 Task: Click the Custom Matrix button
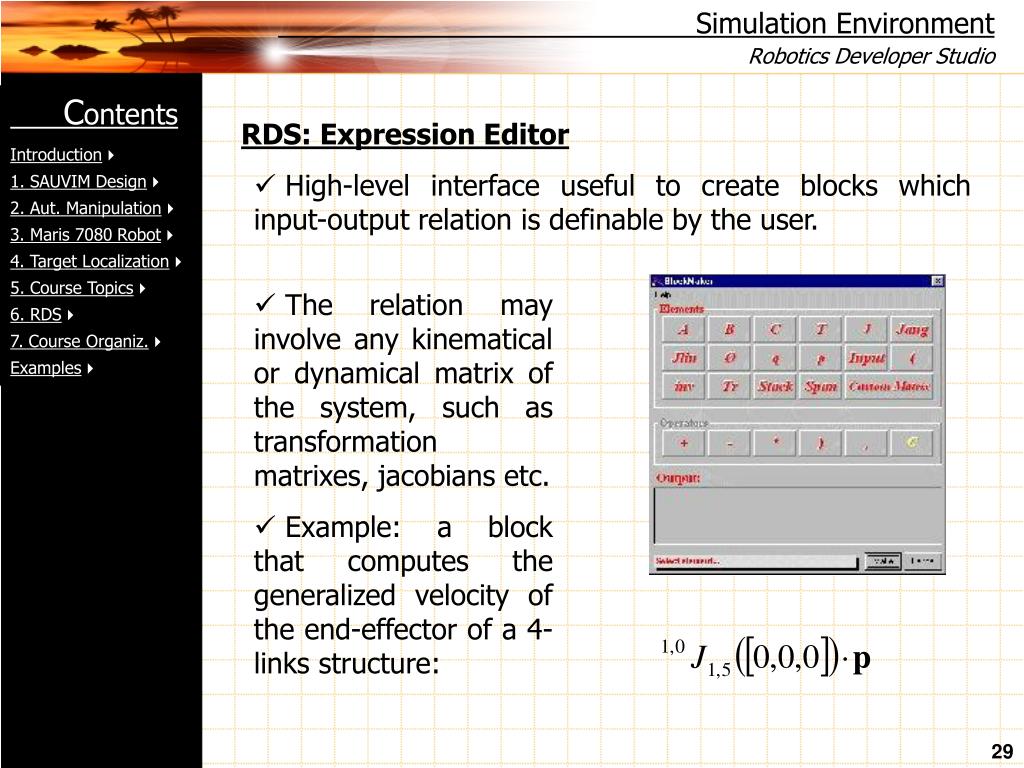click(x=889, y=387)
